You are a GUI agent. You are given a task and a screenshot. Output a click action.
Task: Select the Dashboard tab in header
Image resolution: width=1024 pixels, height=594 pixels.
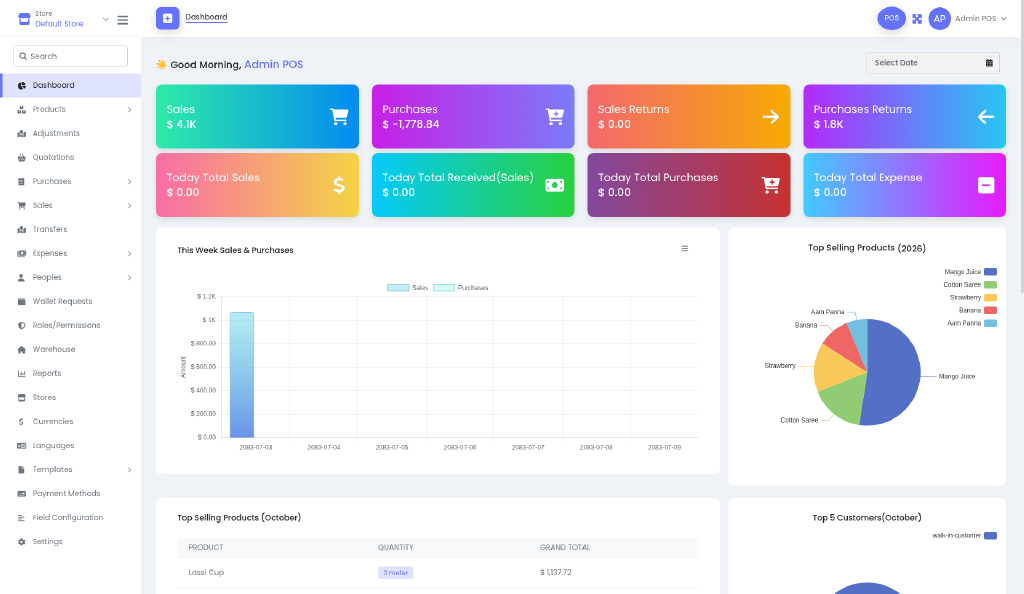[x=206, y=18]
